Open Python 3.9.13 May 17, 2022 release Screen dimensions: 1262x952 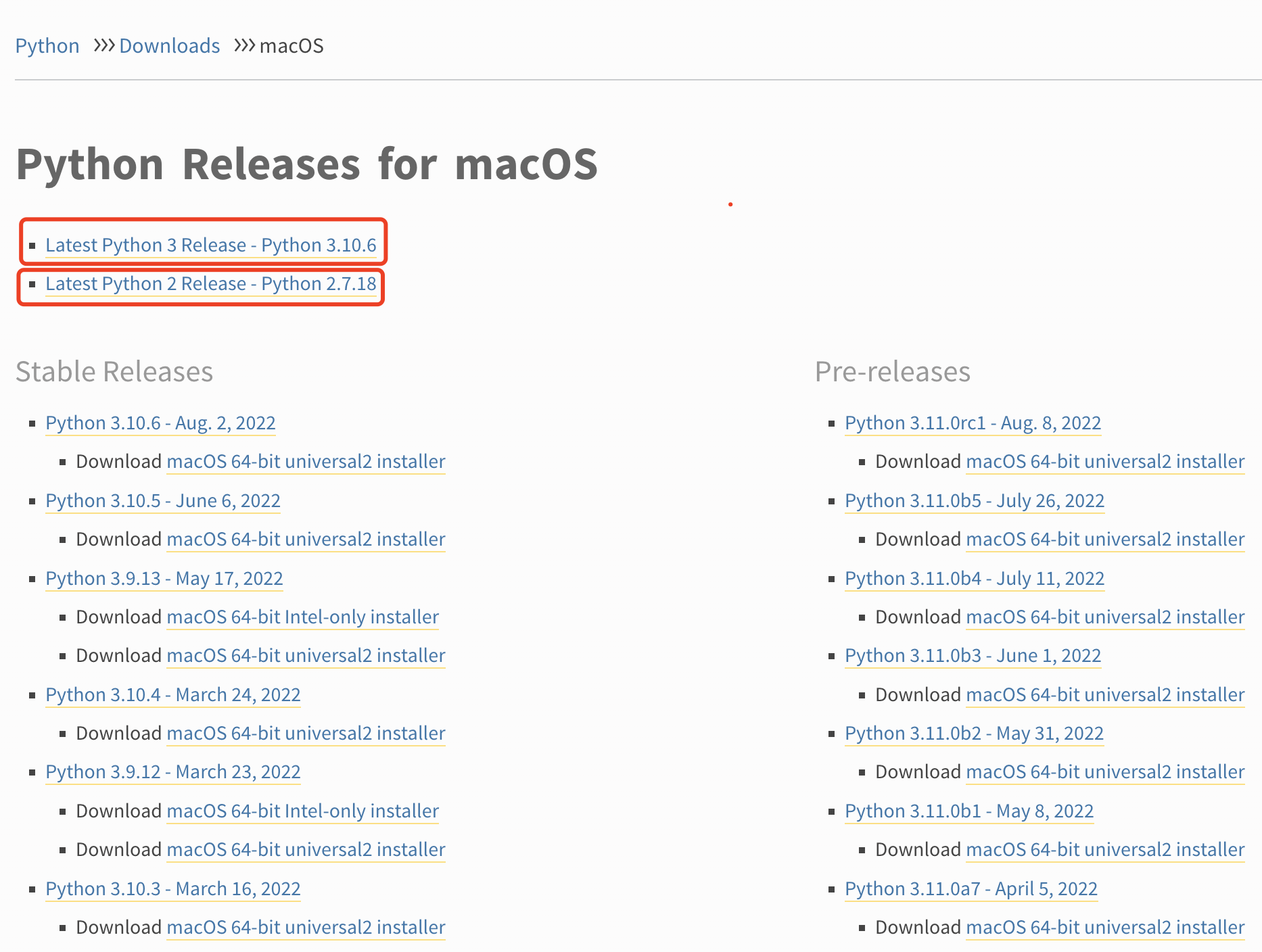(164, 579)
